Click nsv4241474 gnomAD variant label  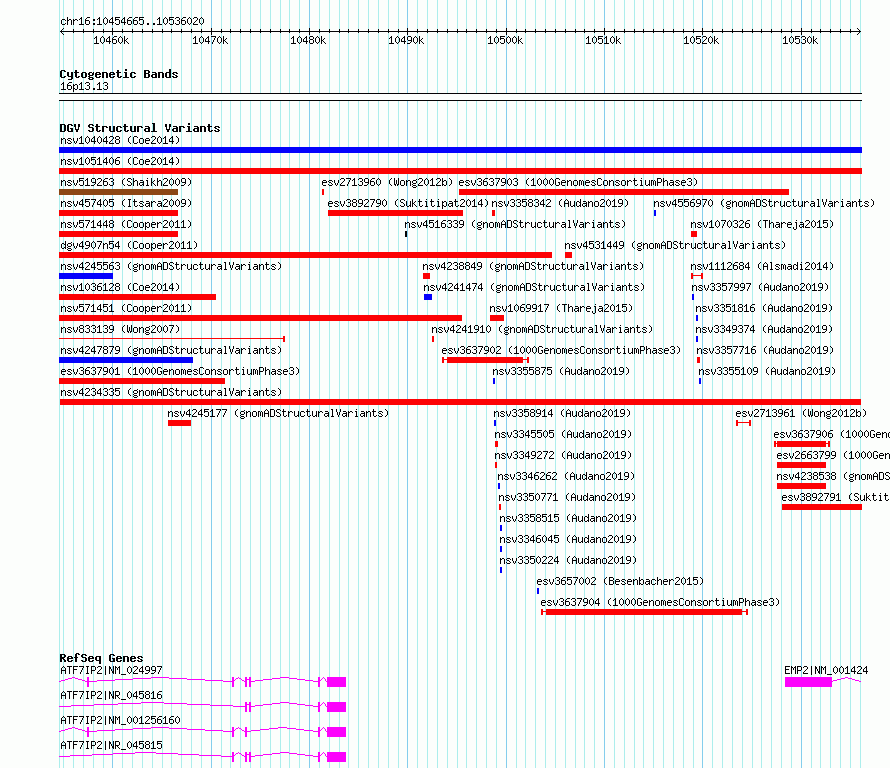(x=534, y=287)
